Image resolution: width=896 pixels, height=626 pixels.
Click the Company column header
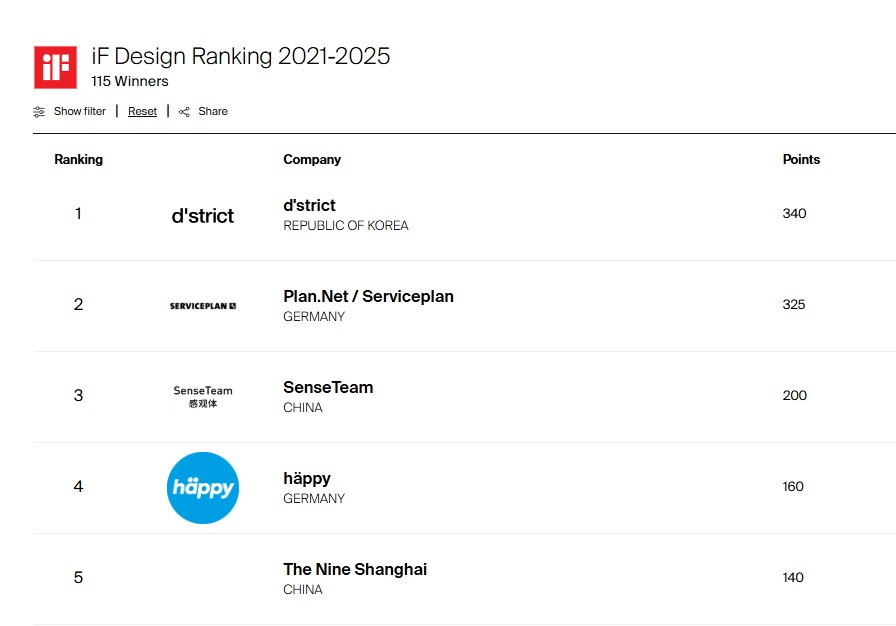pos(312,160)
